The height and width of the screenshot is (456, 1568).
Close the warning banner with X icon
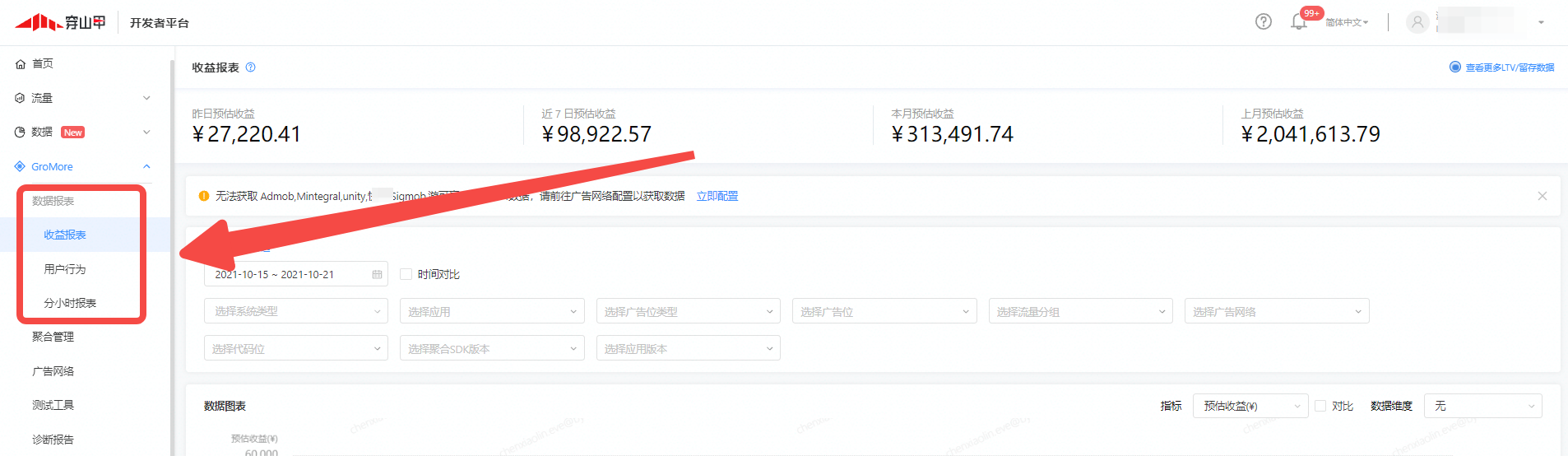point(1542,196)
